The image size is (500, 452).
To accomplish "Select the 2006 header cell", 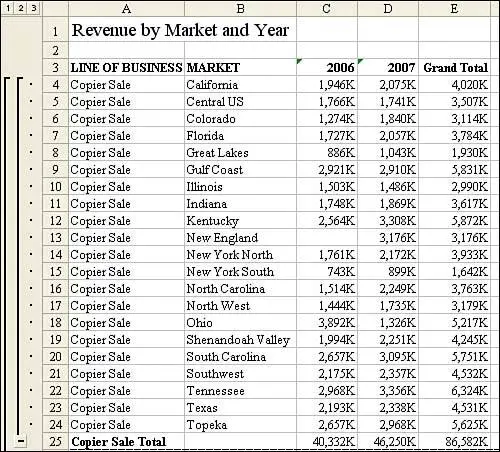I will (327, 67).
